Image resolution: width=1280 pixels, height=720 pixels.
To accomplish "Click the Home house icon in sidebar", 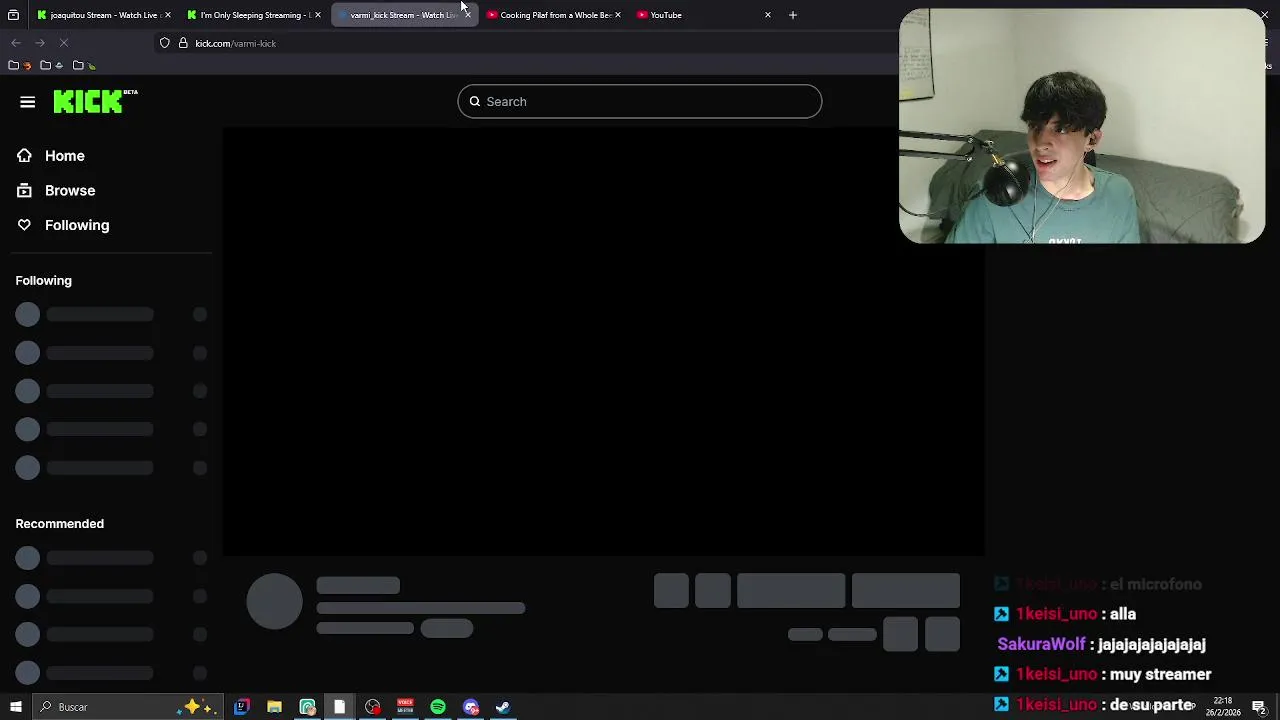I will pyautogui.click(x=24, y=156).
